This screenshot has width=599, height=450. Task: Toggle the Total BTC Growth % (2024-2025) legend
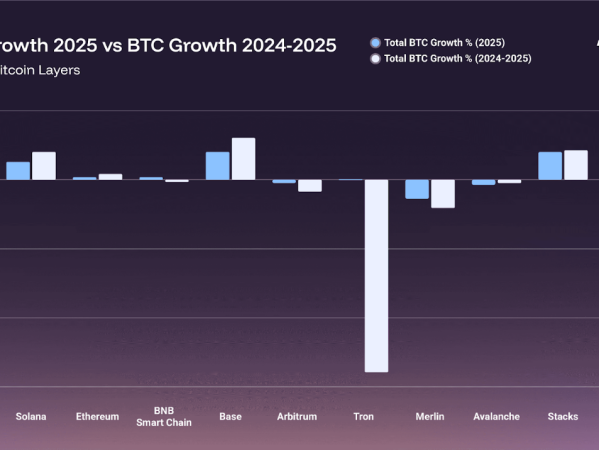click(451, 58)
